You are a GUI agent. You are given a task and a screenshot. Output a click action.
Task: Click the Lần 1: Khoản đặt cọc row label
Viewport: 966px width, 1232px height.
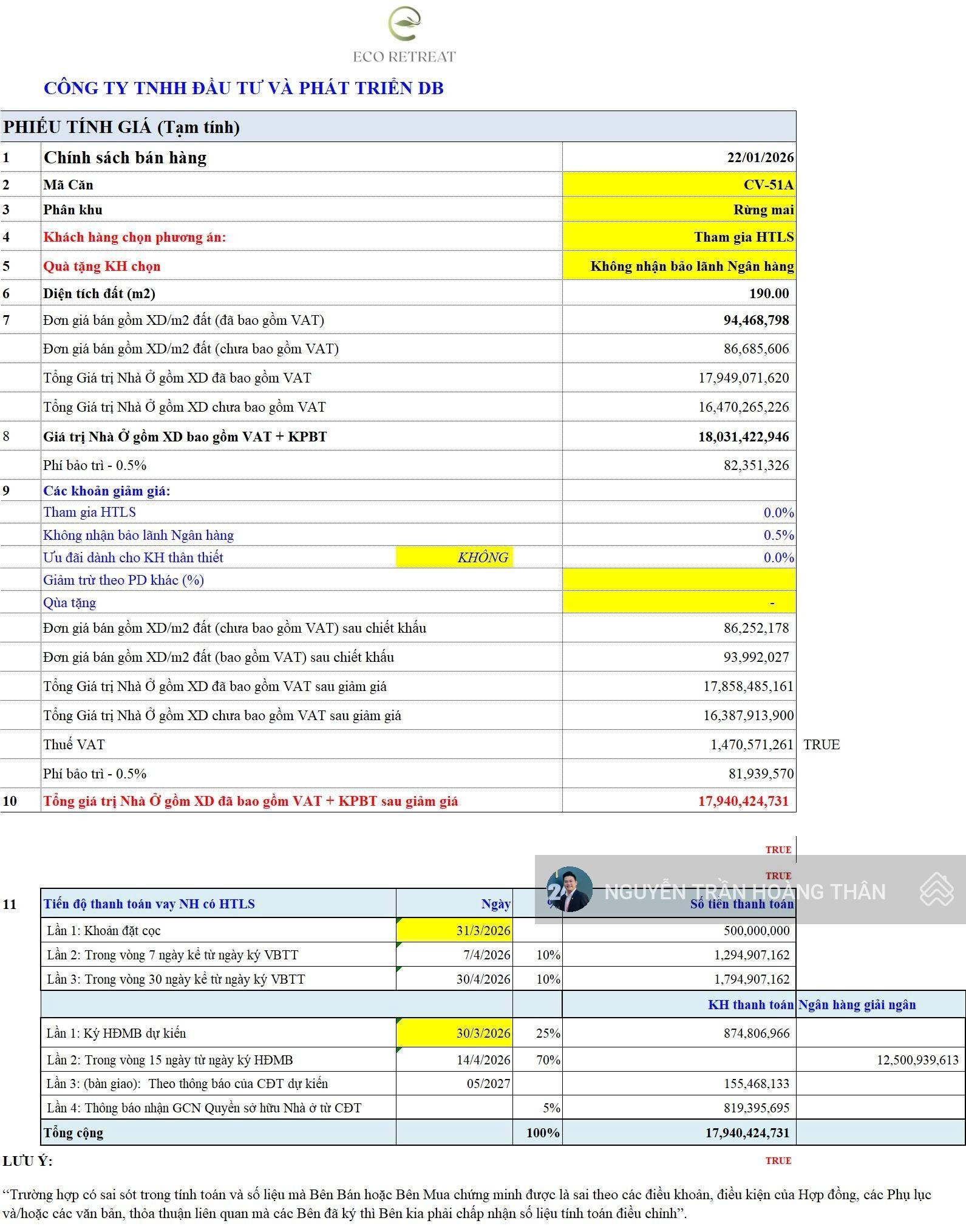point(103,930)
